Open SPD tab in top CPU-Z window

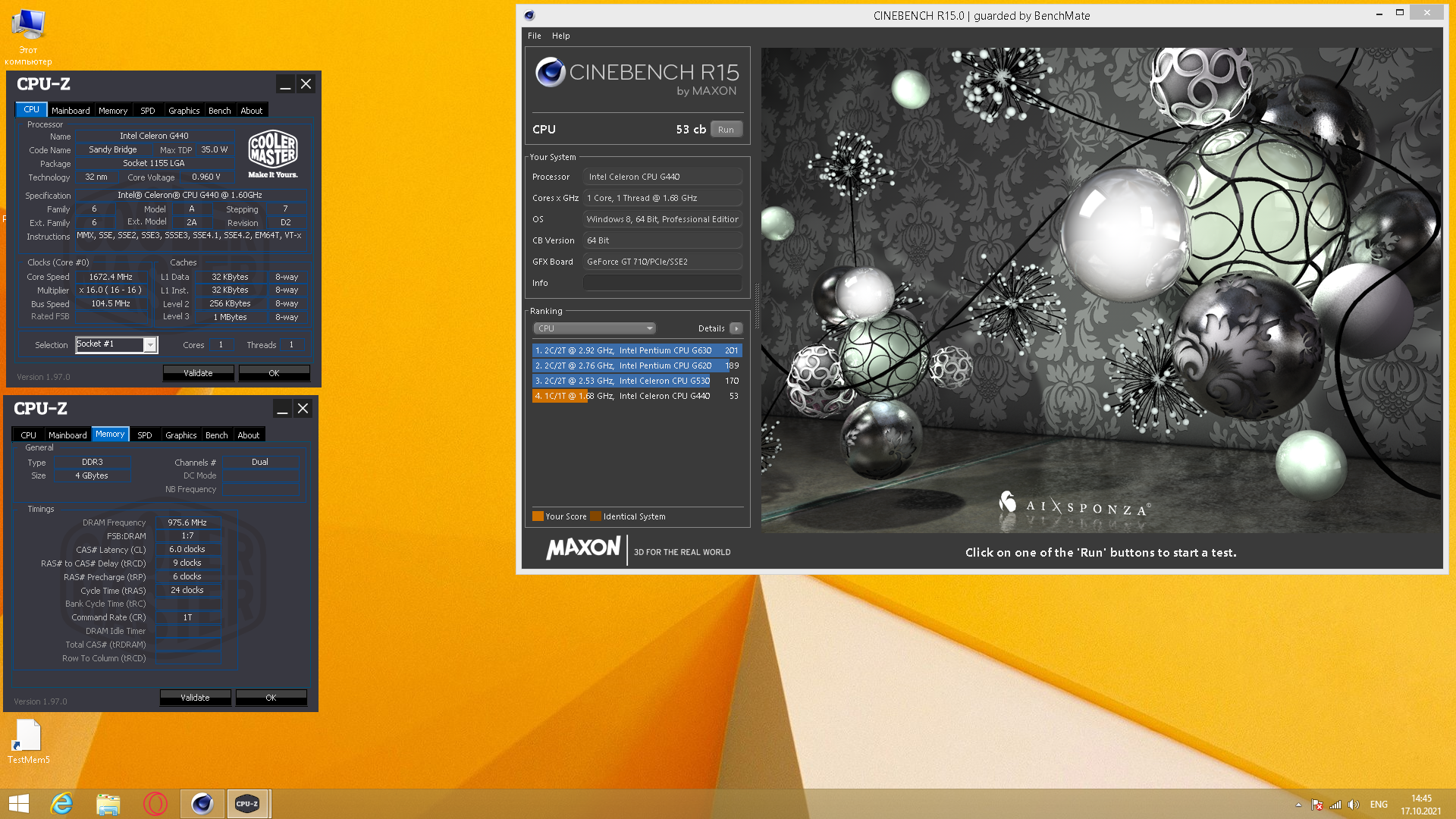[x=148, y=111]
